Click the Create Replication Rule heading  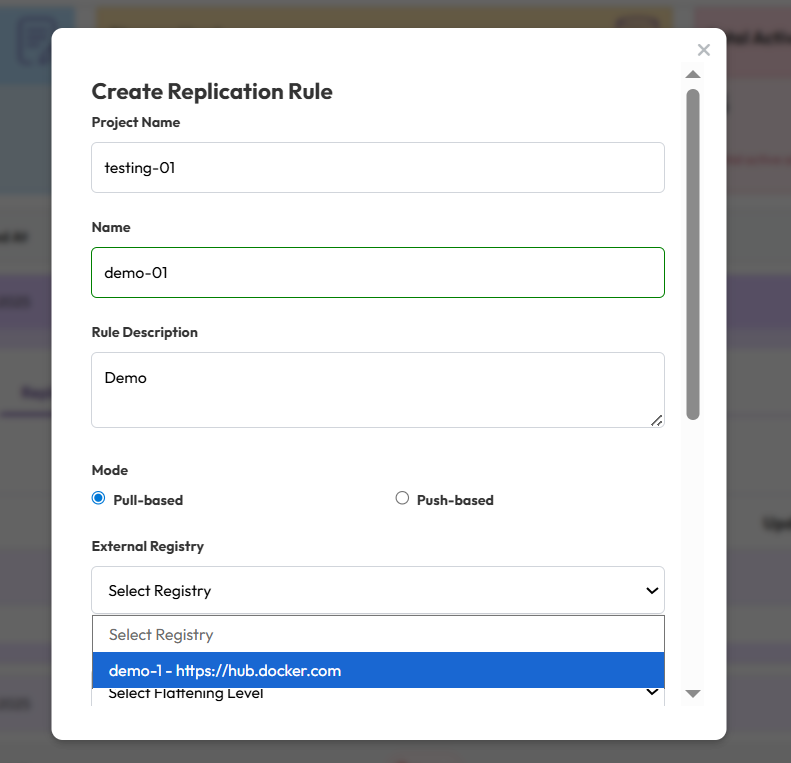coord(212,92)
